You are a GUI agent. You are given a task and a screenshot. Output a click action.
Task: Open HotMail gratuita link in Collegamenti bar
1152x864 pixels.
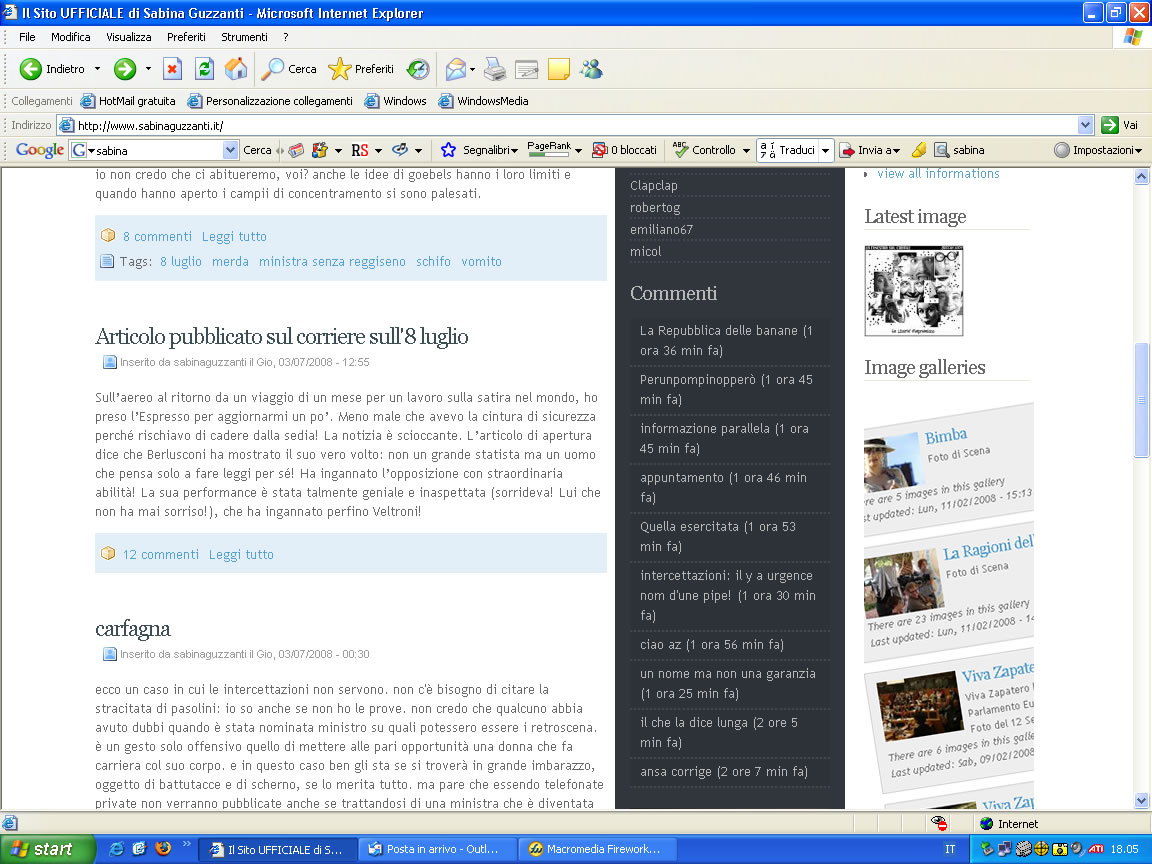click(129, 101)
